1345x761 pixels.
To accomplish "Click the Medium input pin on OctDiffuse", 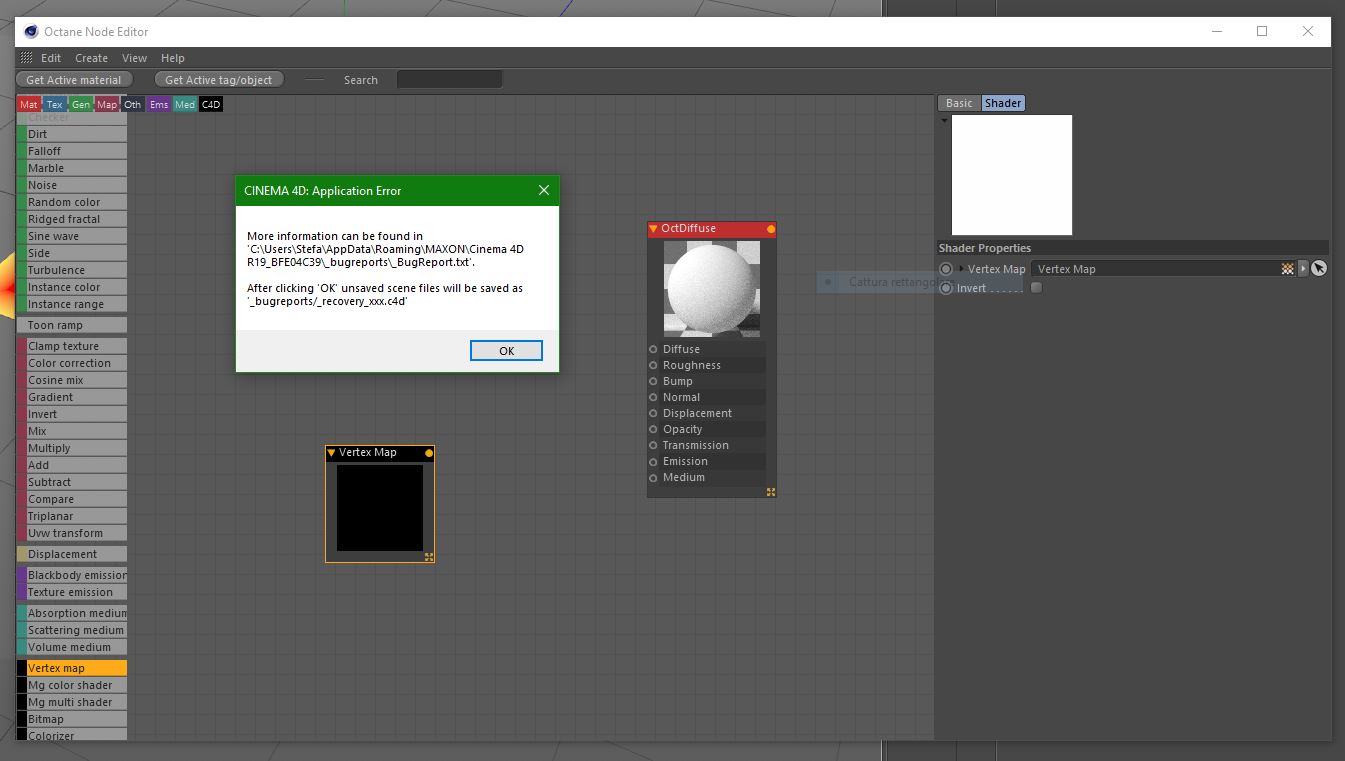I will click(x=654, y=477).
